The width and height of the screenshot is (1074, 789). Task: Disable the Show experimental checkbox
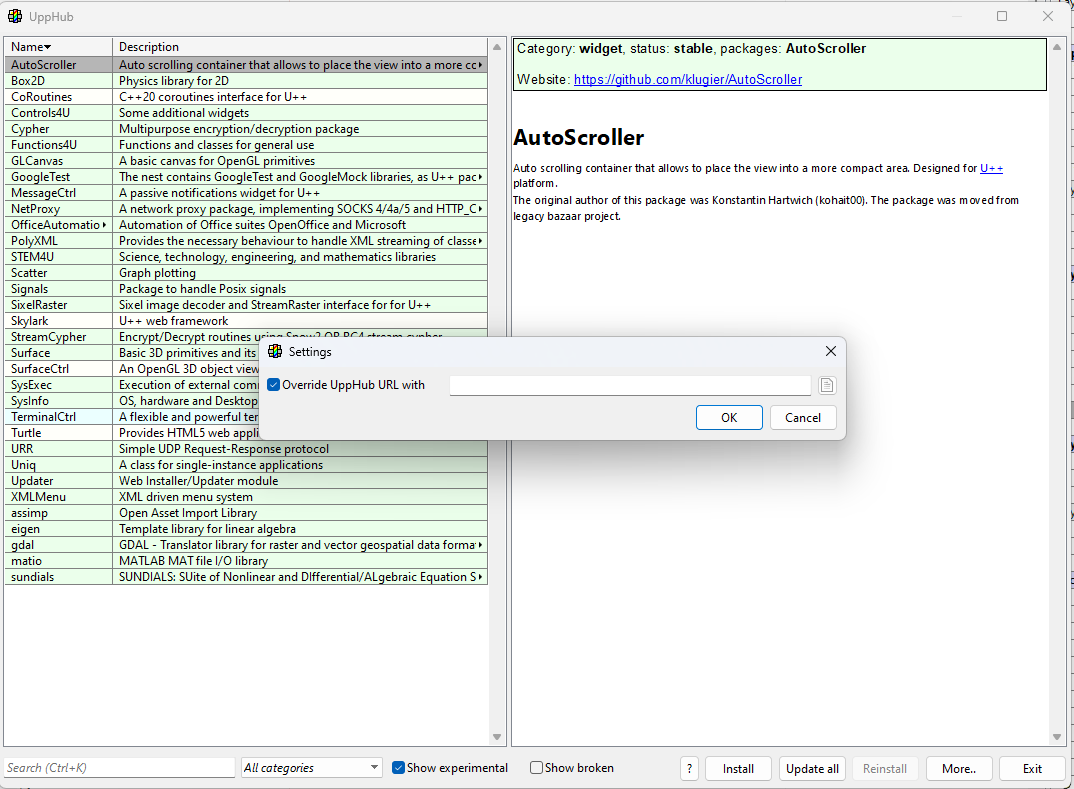coord(398,768)
